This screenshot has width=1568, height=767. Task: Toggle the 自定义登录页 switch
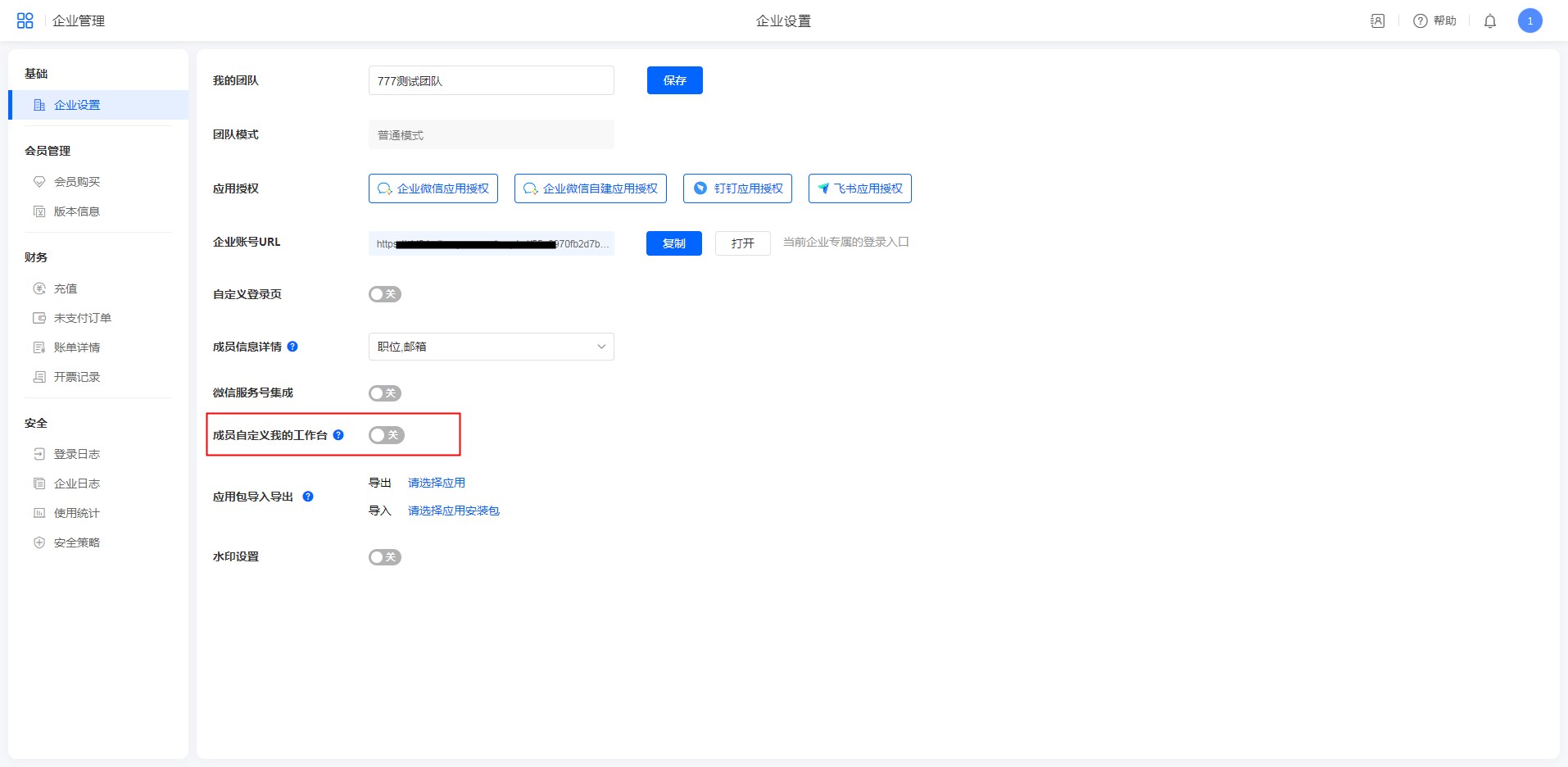tap(384, 294)
